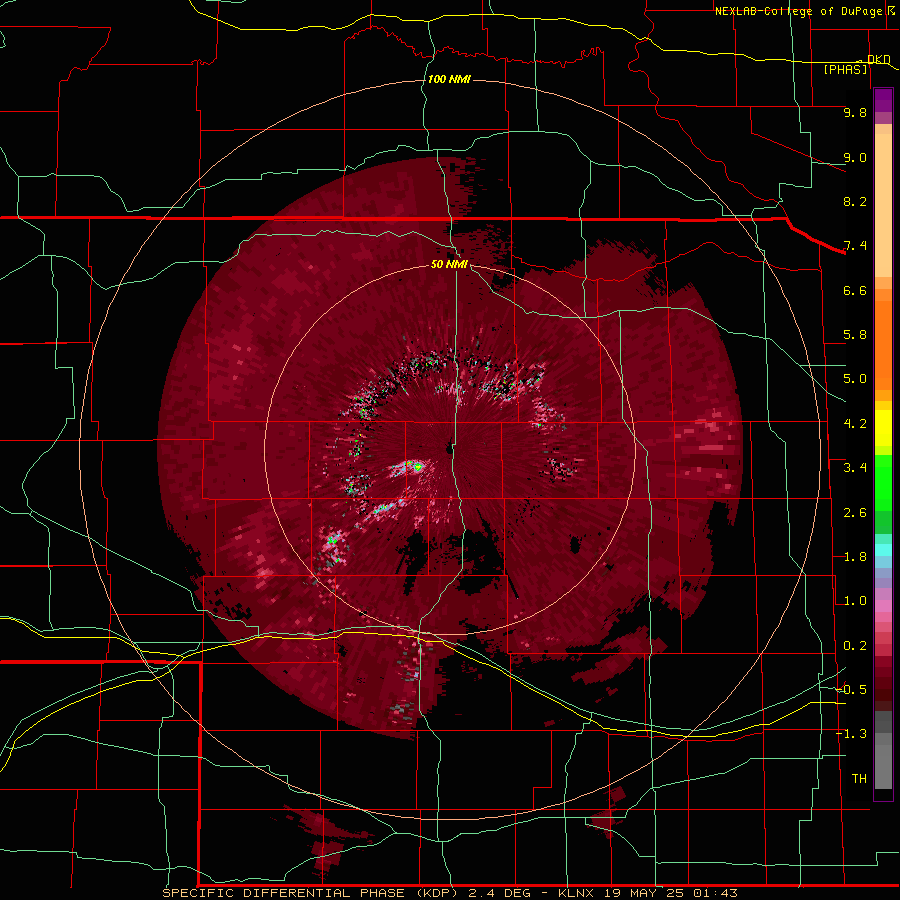The image size is (900, 900).
Task: Click the 1.0 legend value
Action: click(855, 601)
